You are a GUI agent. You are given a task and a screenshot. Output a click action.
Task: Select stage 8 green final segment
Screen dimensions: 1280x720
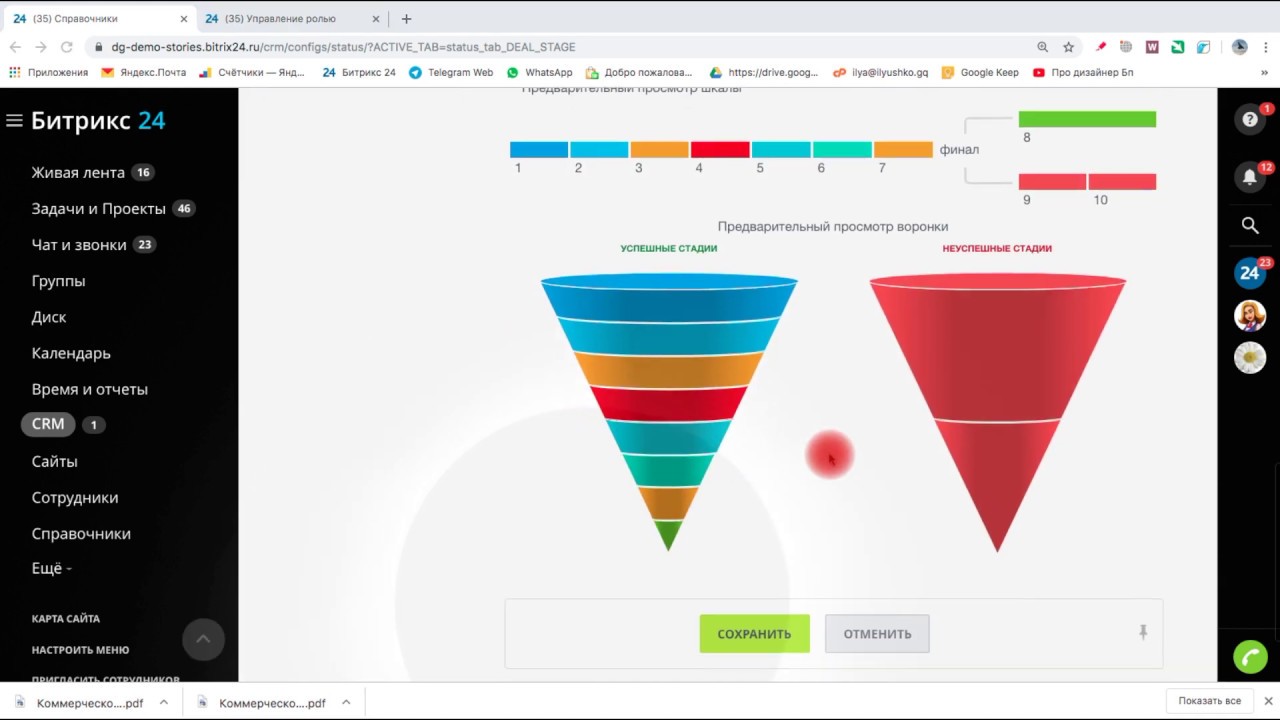pos(1087,119)
